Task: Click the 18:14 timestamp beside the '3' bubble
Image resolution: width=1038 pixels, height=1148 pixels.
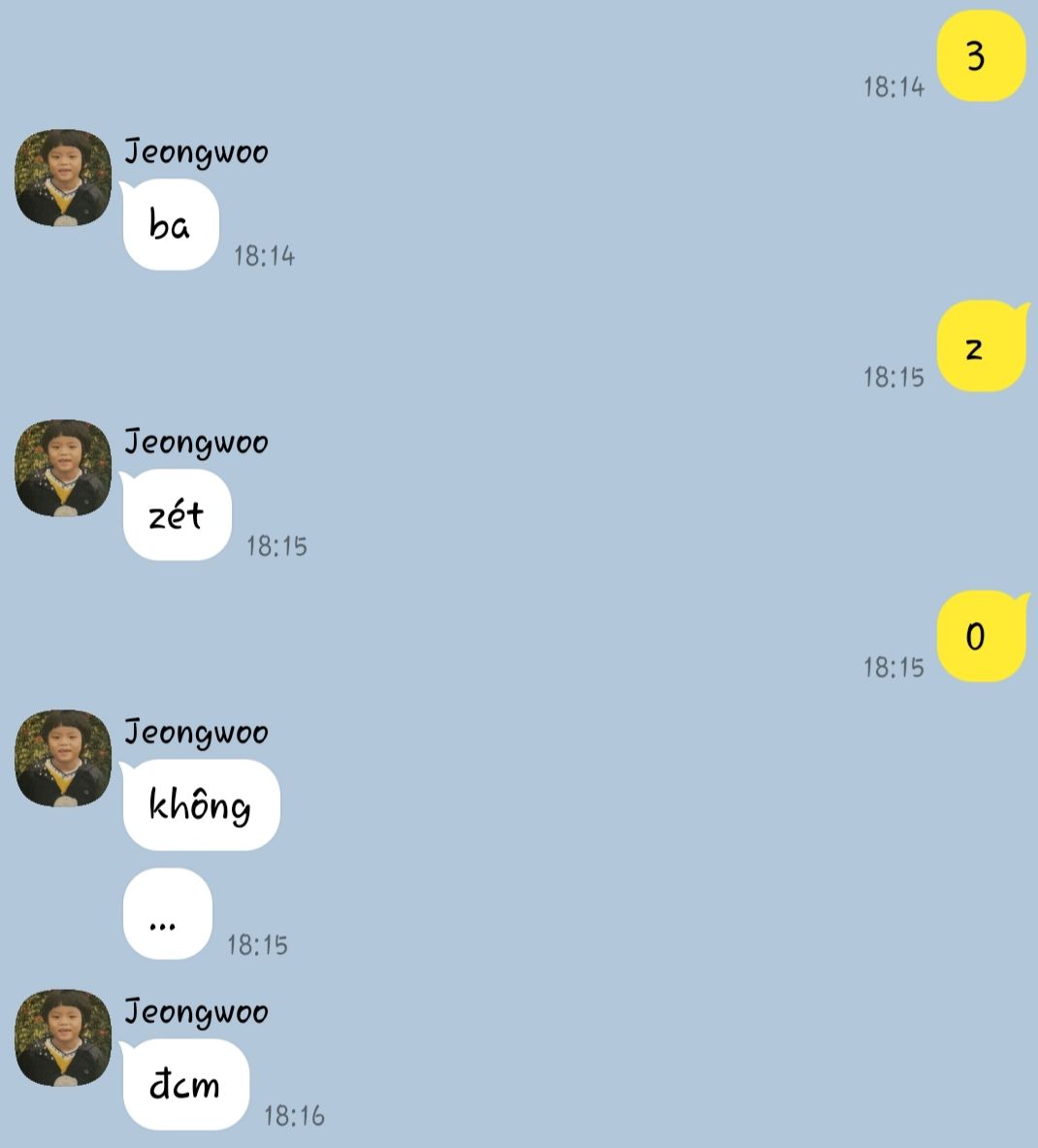Action: point(893,87)
